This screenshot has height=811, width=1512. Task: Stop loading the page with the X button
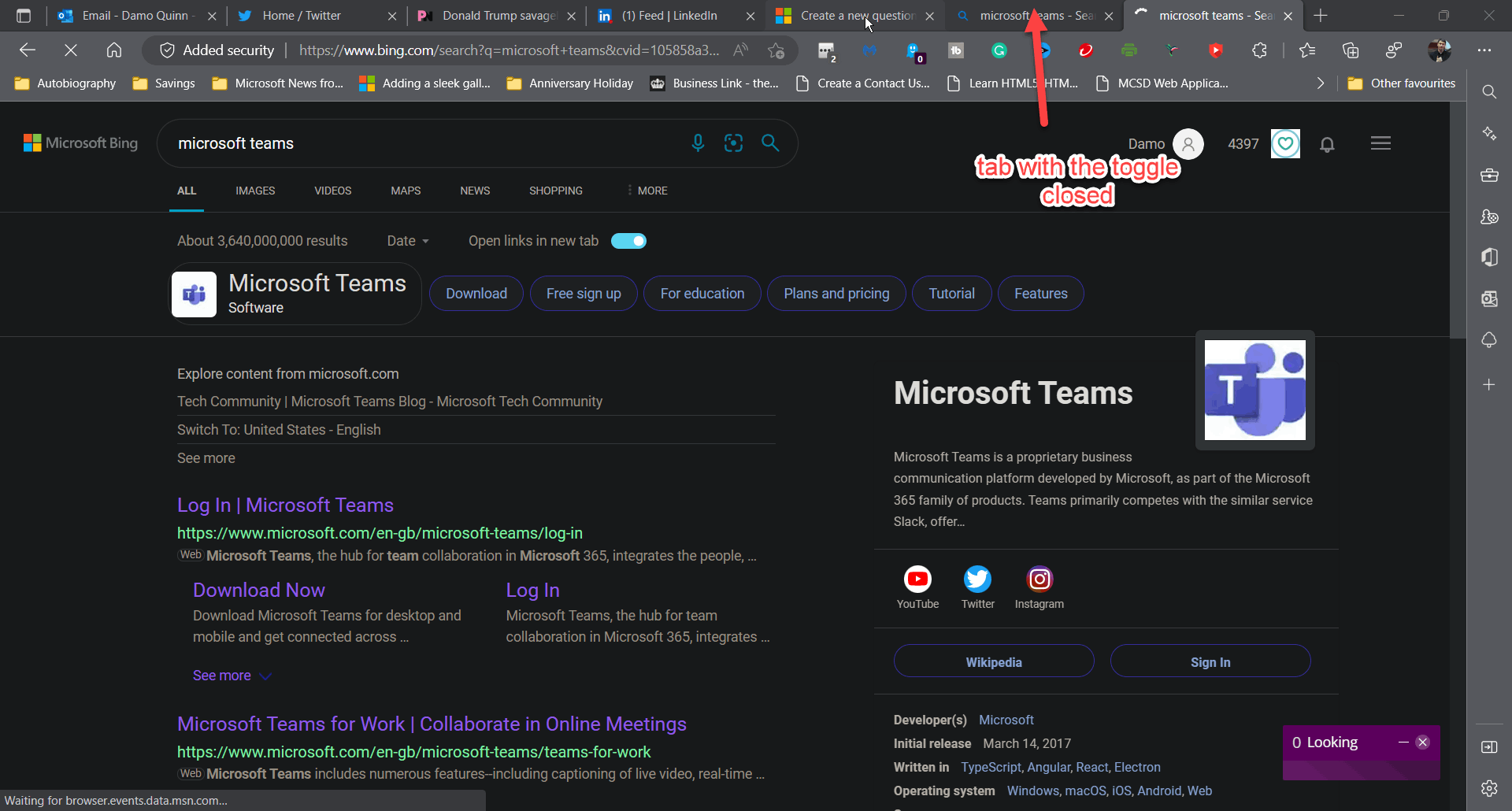coord(71,50)
